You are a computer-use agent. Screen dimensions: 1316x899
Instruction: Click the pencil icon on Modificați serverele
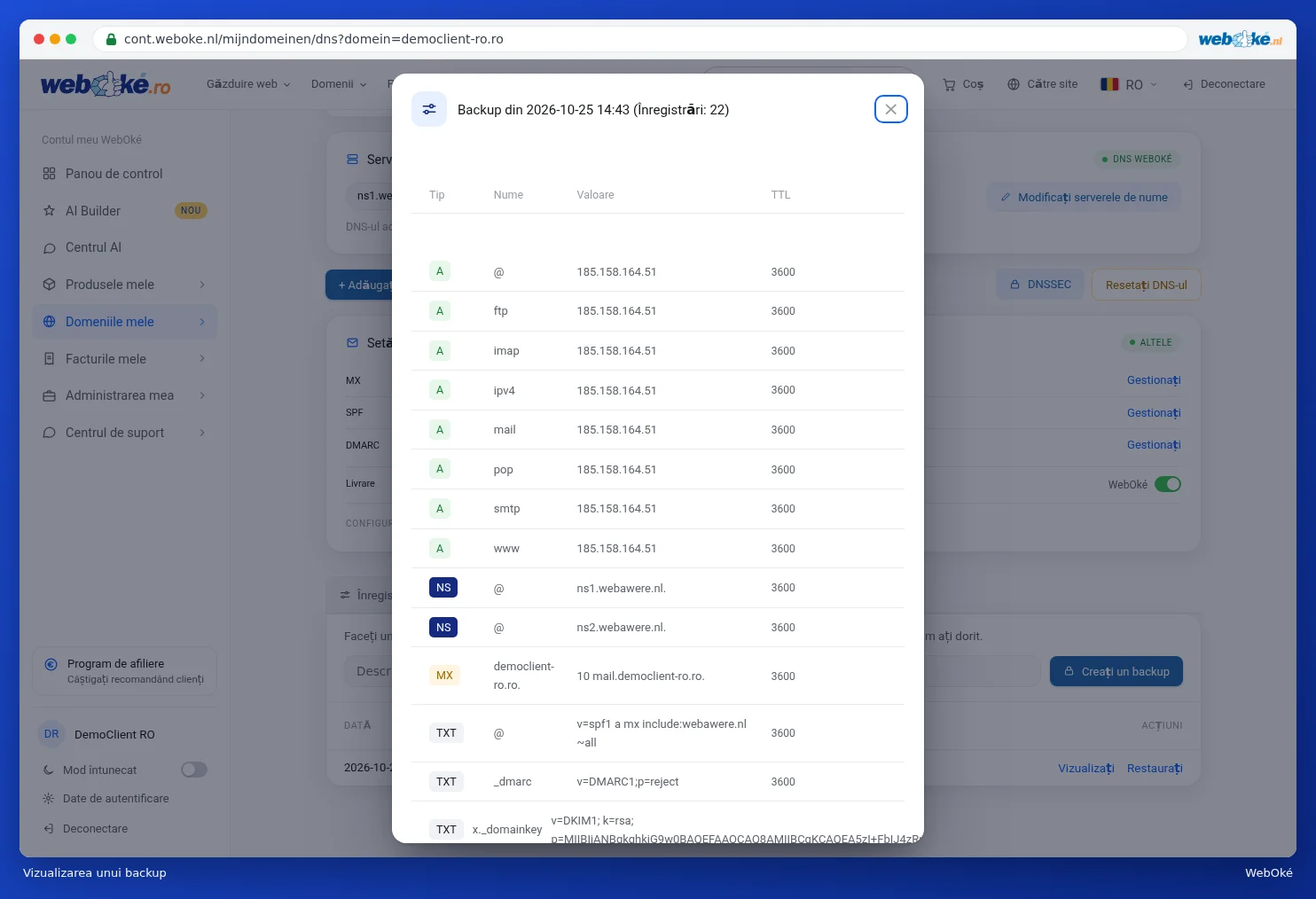[x=1006, y=198]
